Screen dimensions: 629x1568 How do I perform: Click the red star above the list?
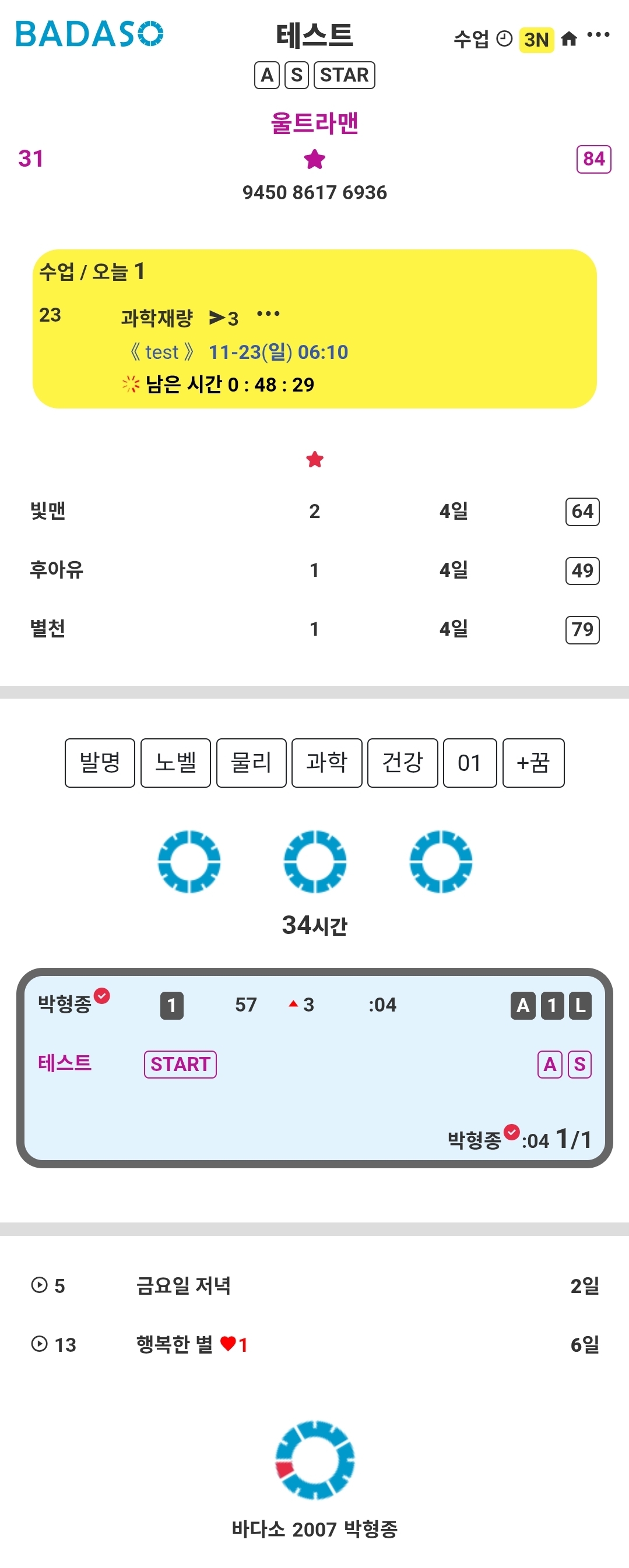tap(314, 460)
